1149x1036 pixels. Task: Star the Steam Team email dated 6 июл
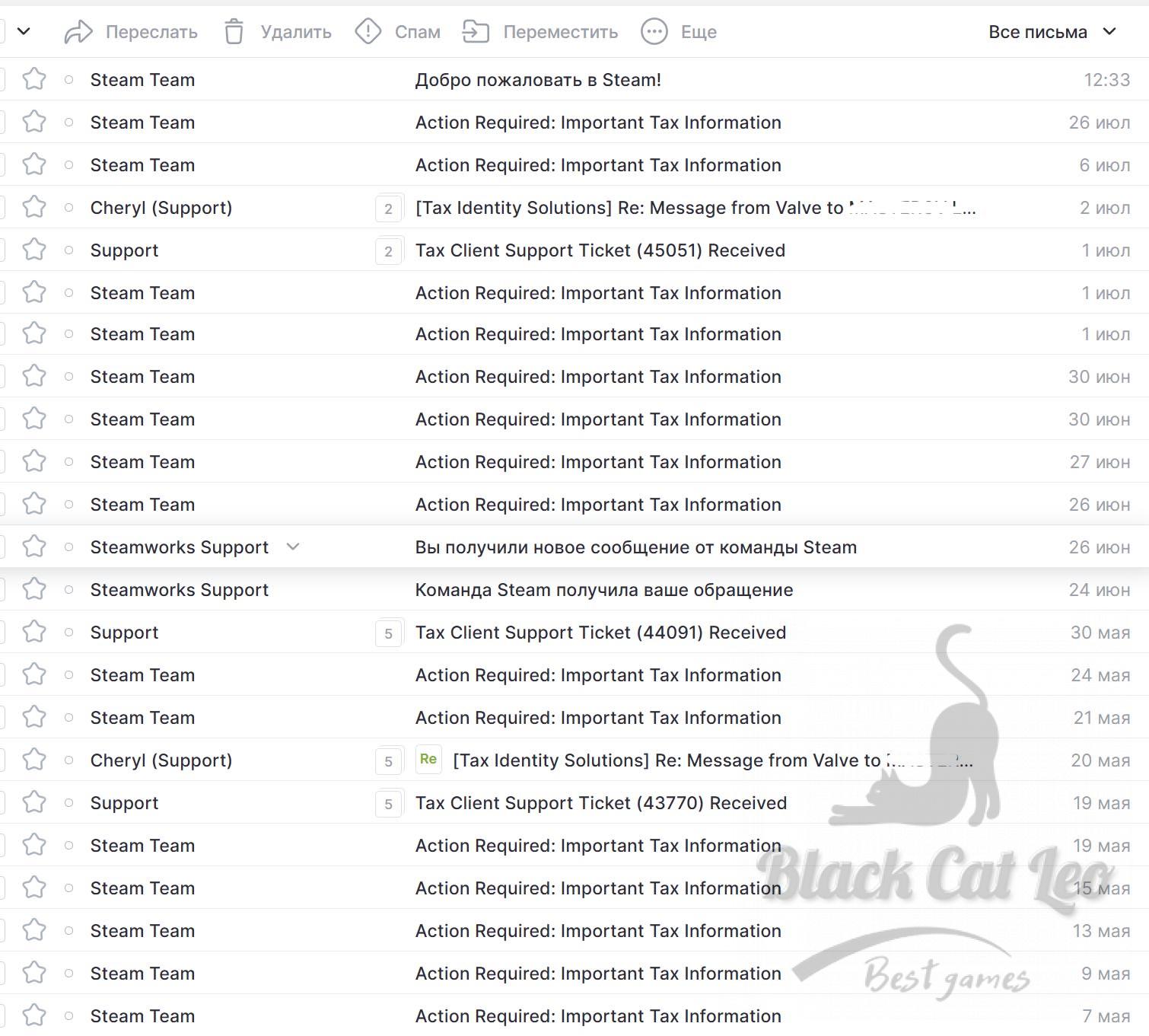tap(34, 164)
